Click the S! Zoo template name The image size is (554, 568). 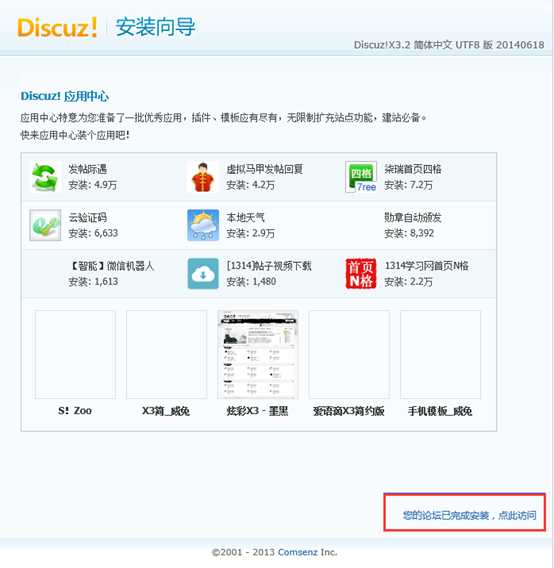click(75, 411)
